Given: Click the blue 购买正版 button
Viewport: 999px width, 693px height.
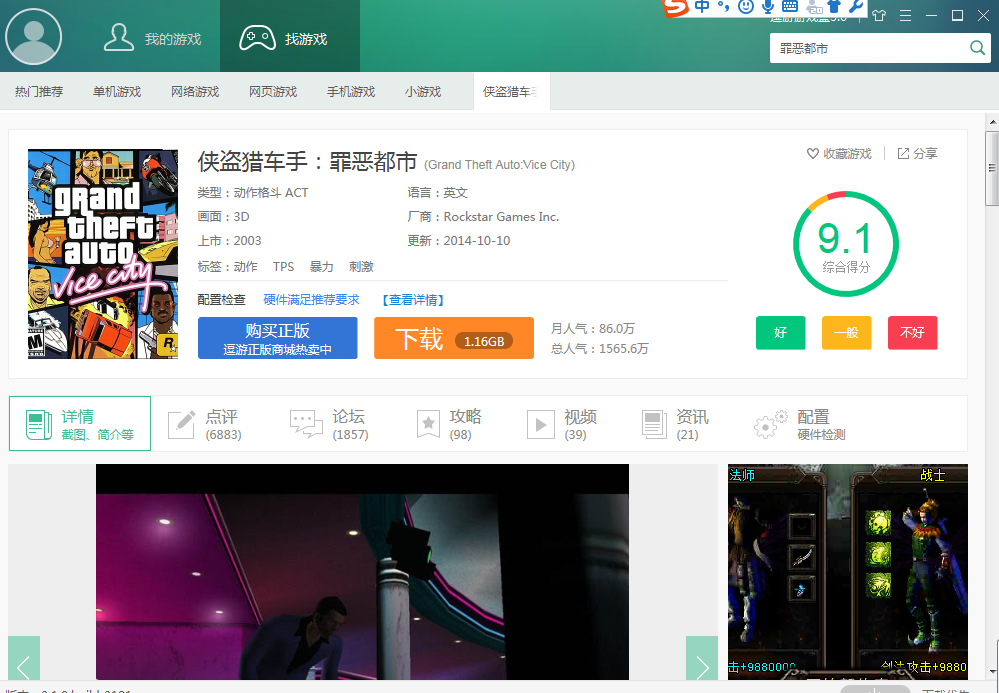Looking at the screenshot, I should (277, 339).
